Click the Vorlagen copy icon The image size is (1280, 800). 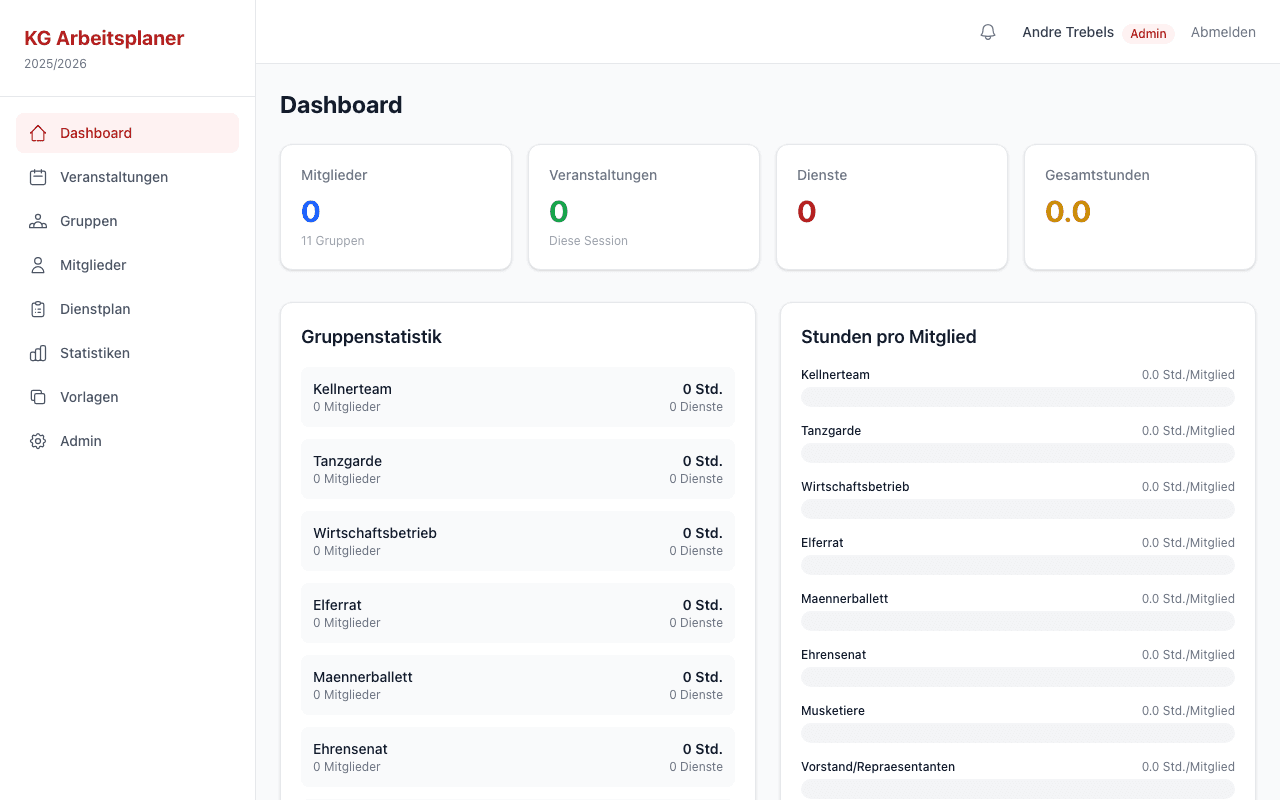point(38,397)
